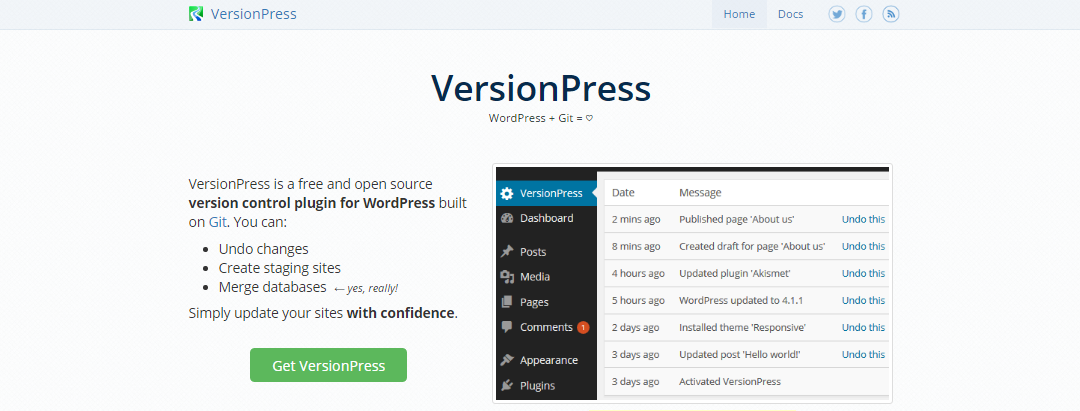Screen dimensions: 1080x411
Task: Click the Media icon in sidebar
Action: click(507, 277)
